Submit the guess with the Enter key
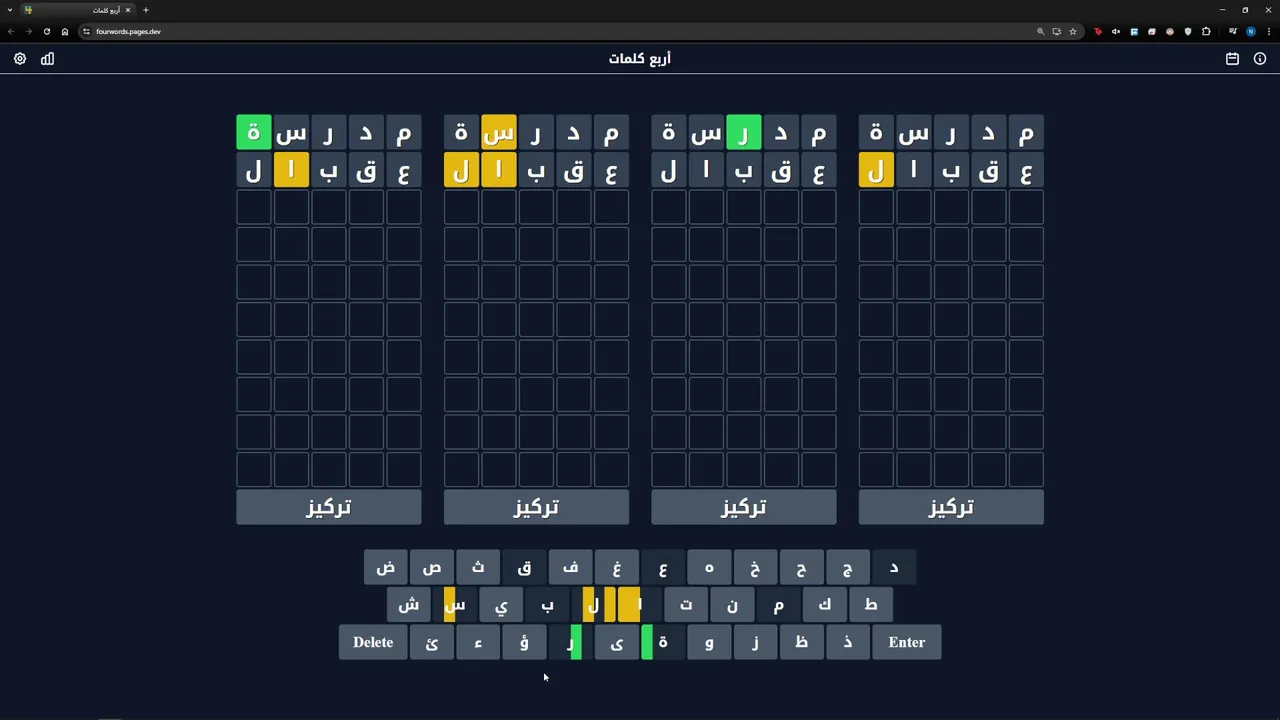 pos(907,642)
